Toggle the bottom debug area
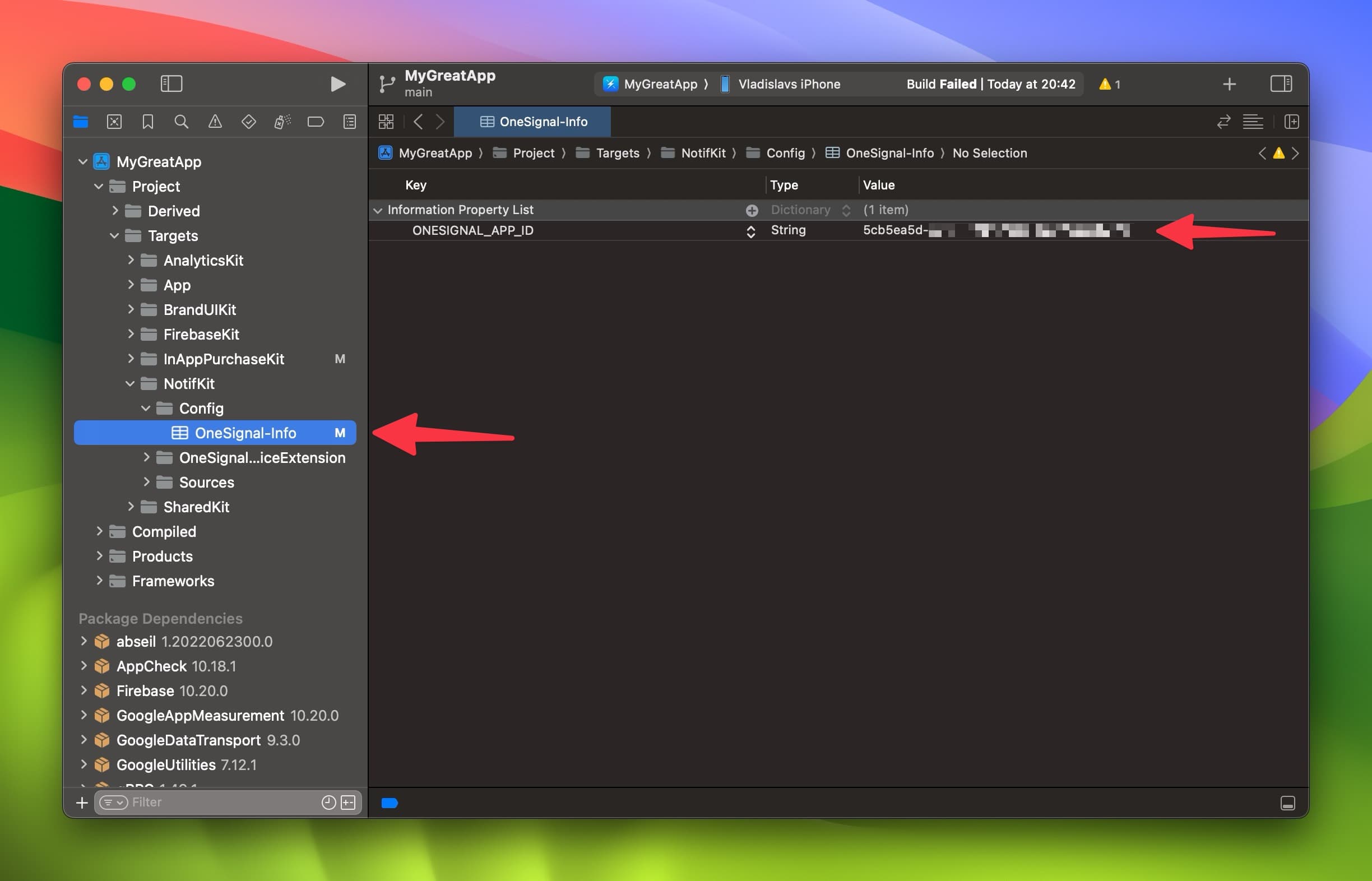This screenshot has height=881, width=1372. [1287, 803]
